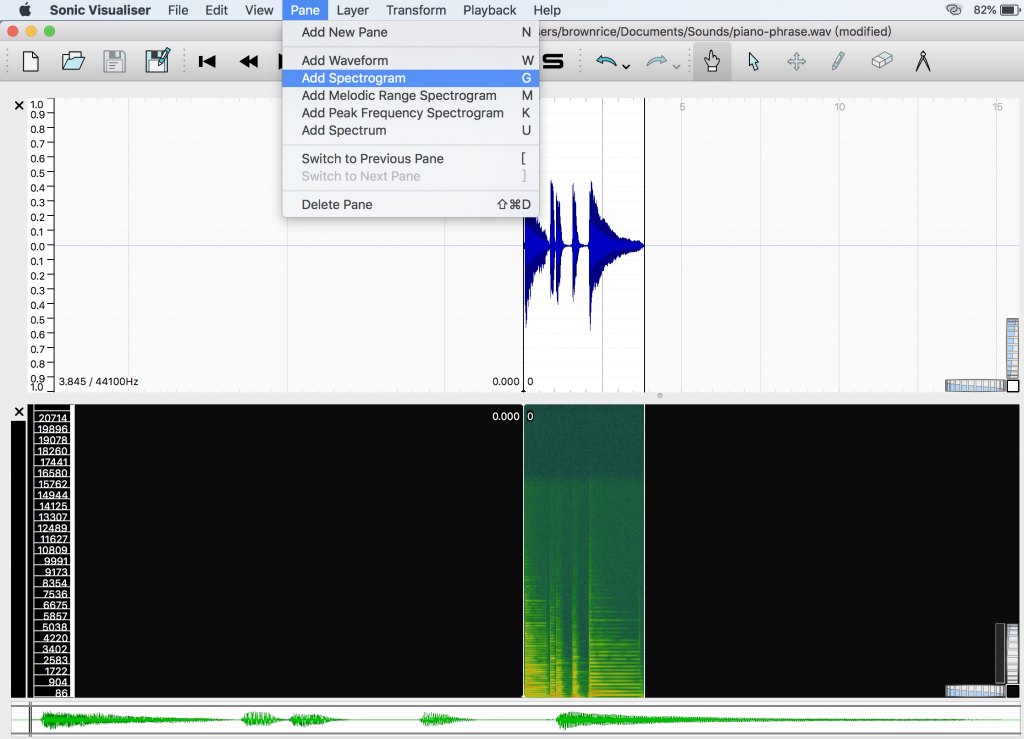Select the Navigate hand tool
Screen dimensions: 1024x739
712,62
